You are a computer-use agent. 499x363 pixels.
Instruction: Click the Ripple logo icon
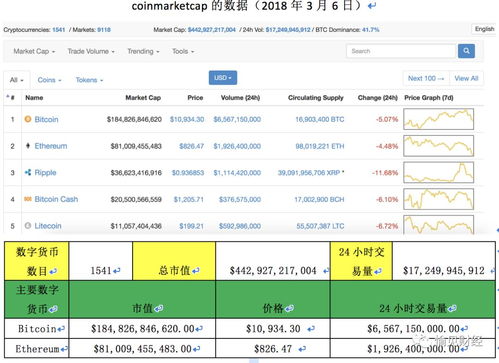click(x=28, y=172)
